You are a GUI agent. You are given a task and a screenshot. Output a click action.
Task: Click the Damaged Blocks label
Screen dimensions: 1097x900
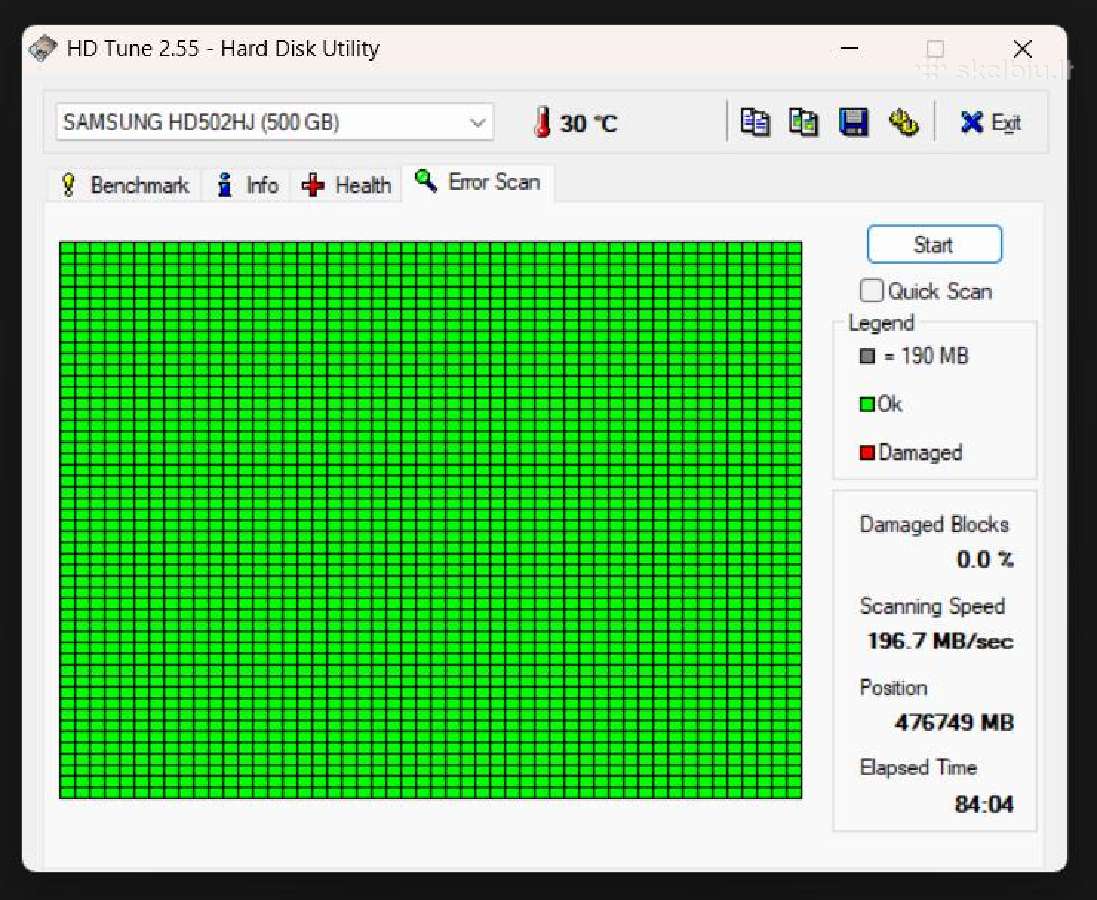tap(934, 525)
